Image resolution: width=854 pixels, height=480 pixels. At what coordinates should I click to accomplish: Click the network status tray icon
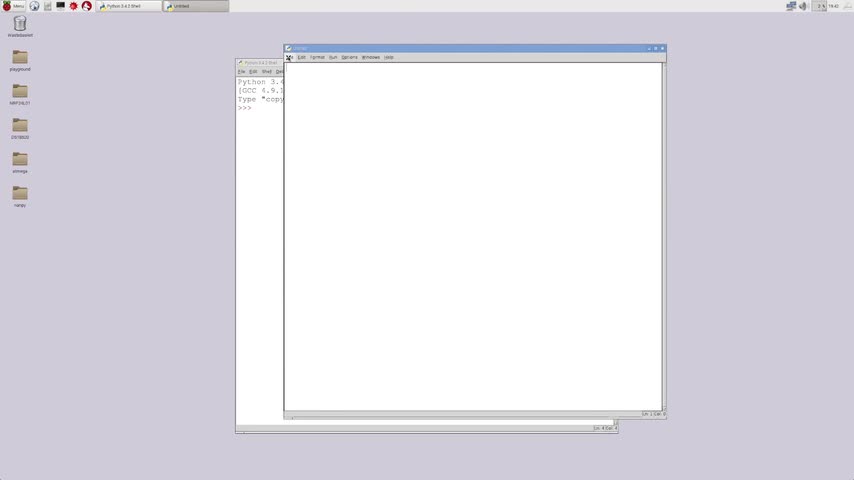(x=791, y=6)
